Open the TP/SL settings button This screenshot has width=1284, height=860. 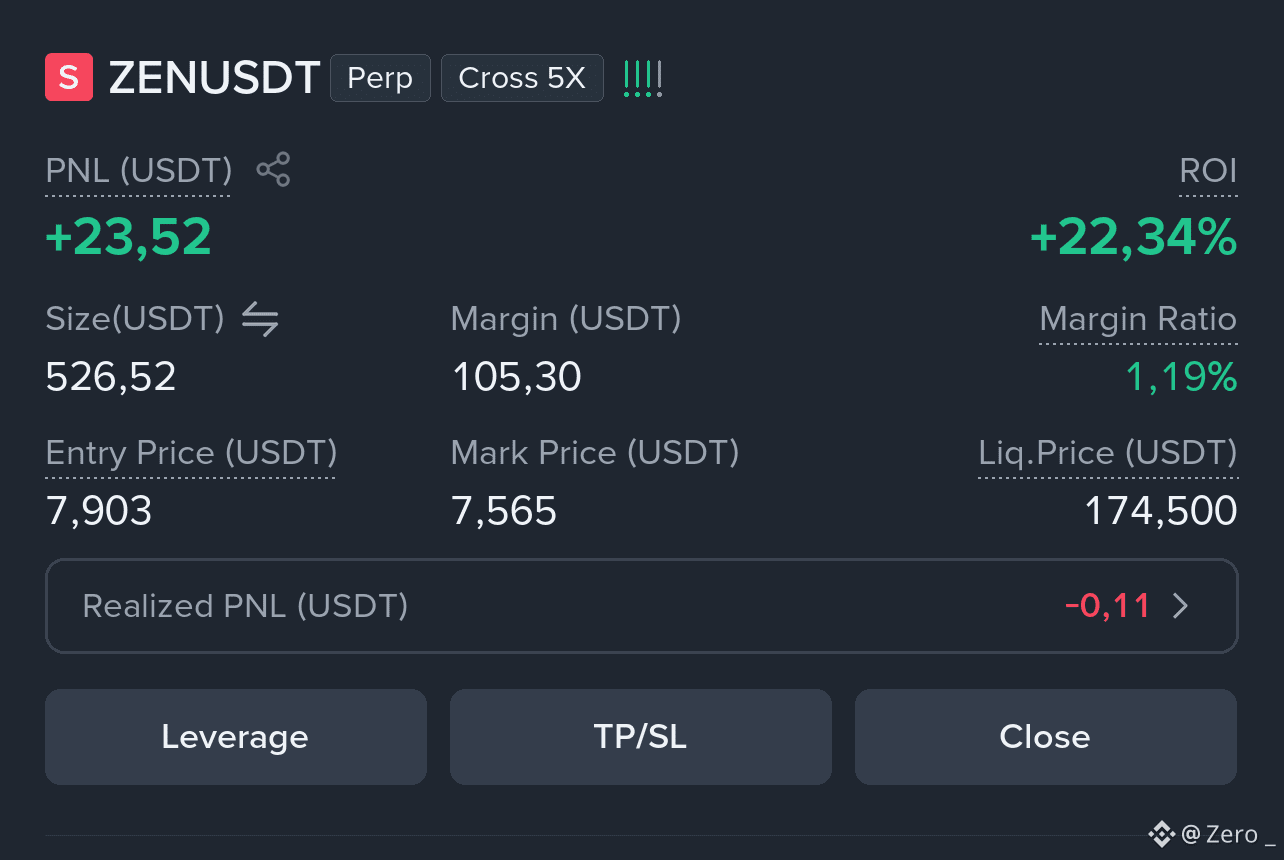641,737
